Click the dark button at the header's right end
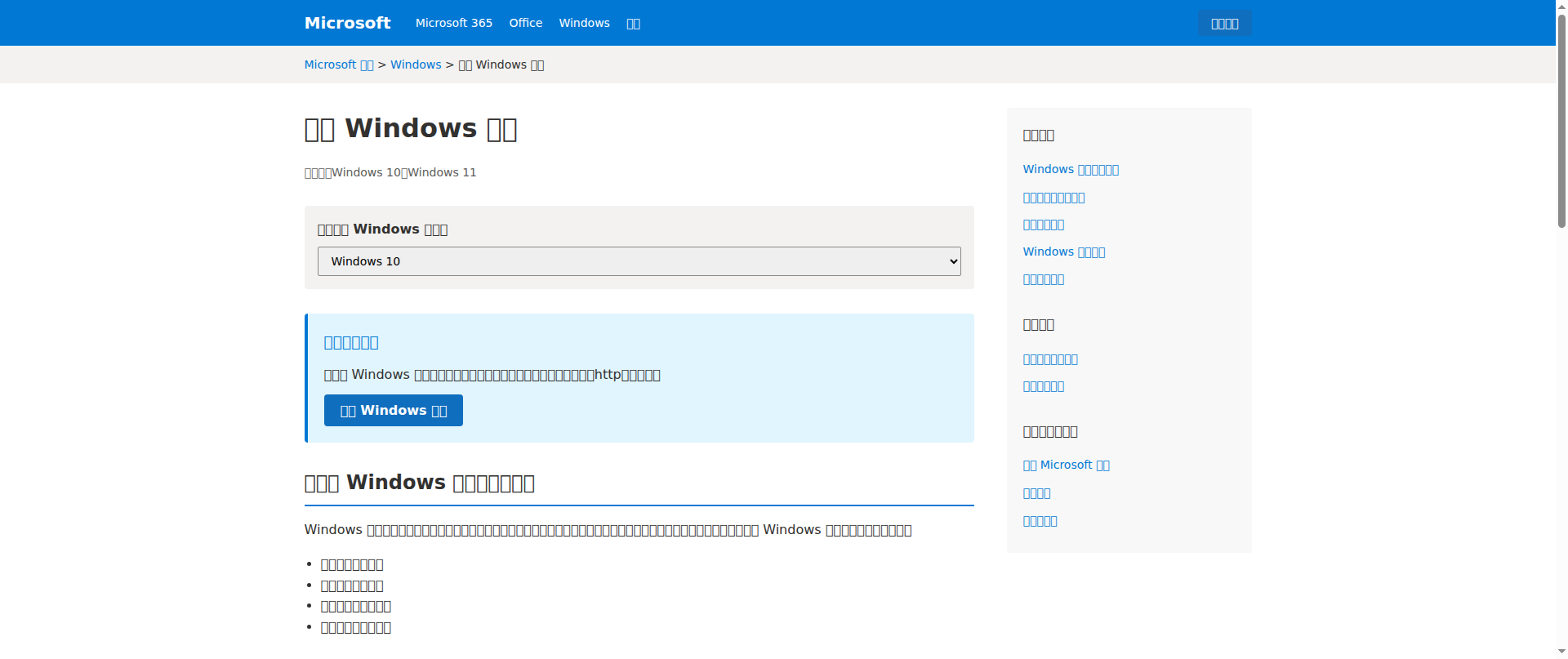Screen dimensions: 1568x659 pos(1224,24)
